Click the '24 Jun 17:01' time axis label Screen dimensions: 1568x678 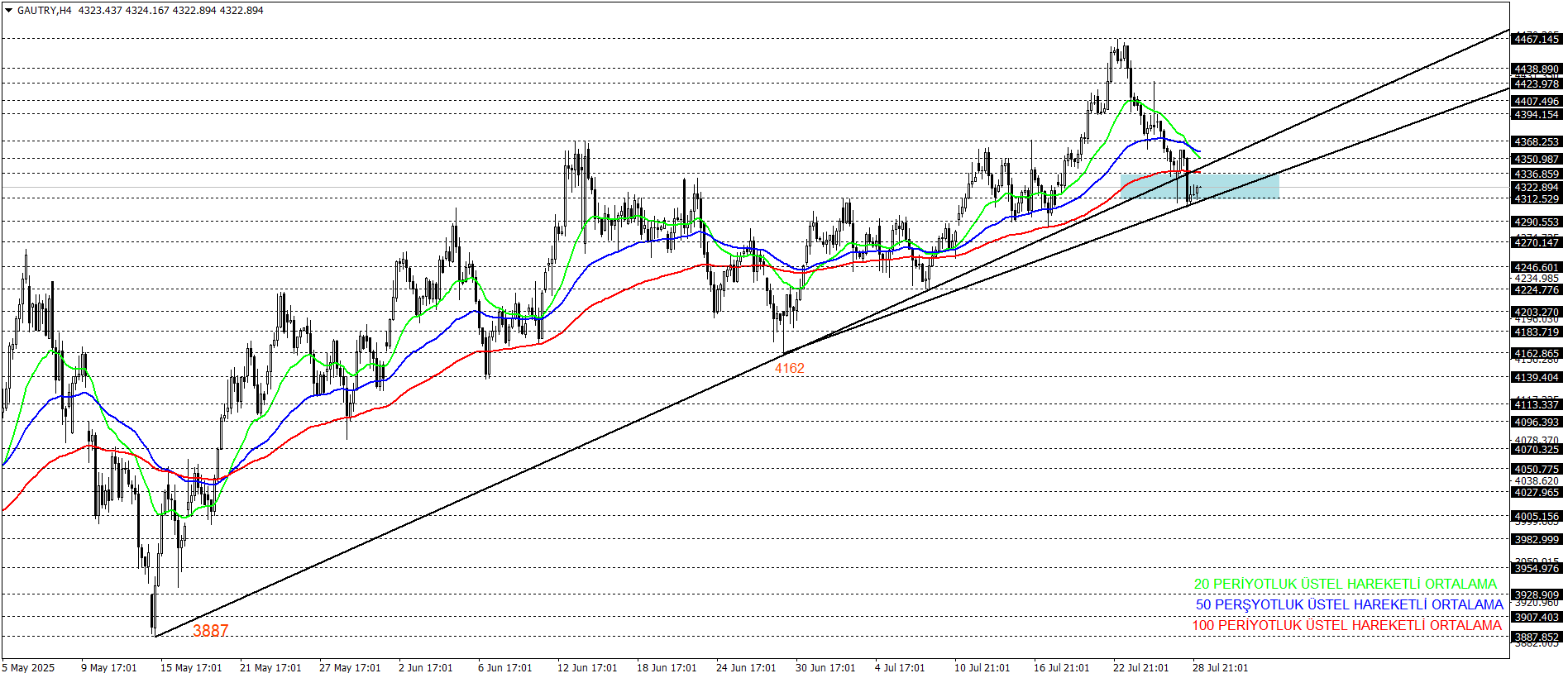pos(746,668)
